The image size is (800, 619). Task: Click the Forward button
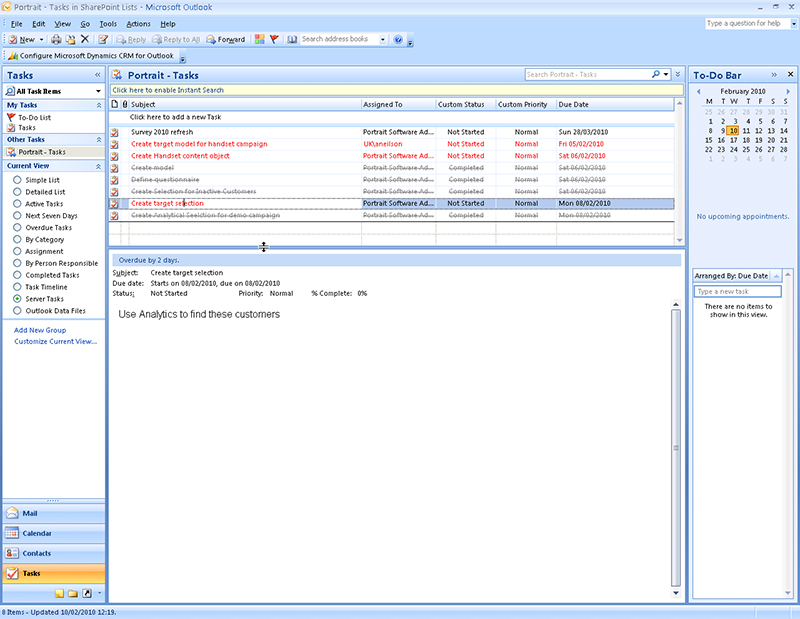coord(225,39)
